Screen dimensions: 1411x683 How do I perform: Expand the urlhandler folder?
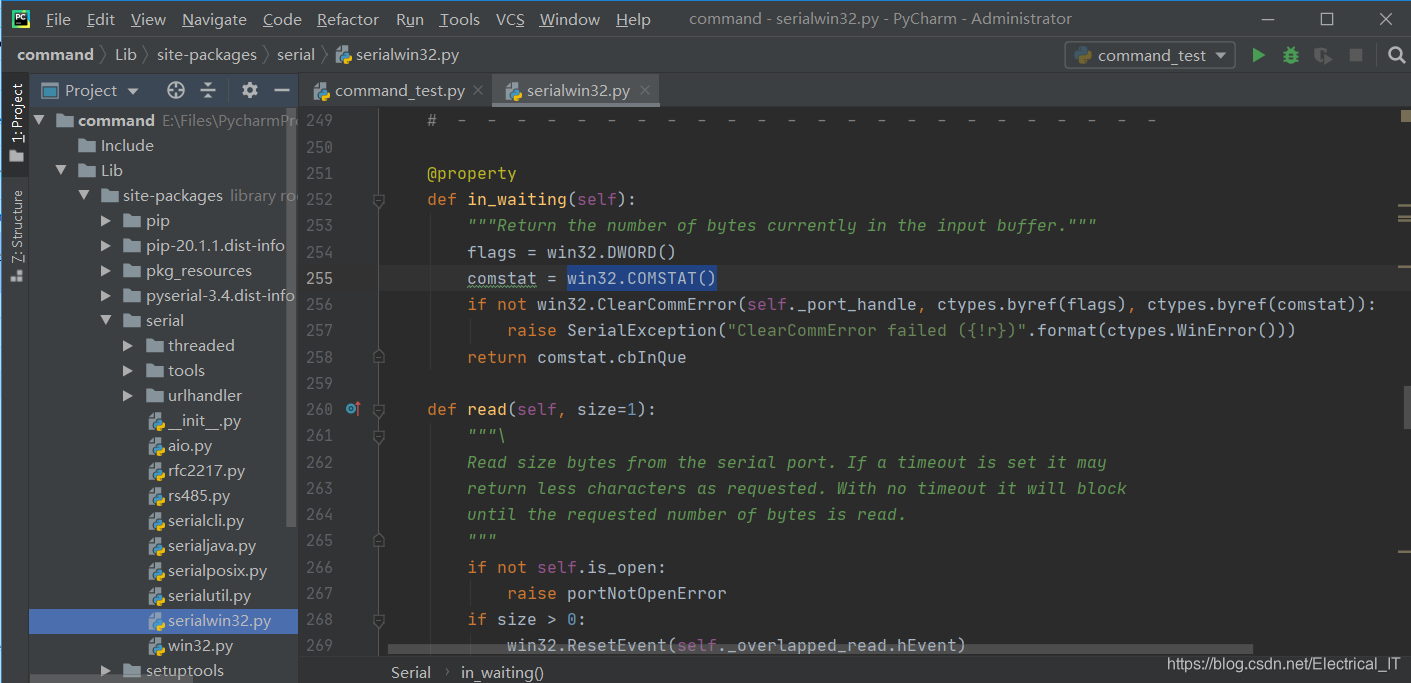point(128,396)
